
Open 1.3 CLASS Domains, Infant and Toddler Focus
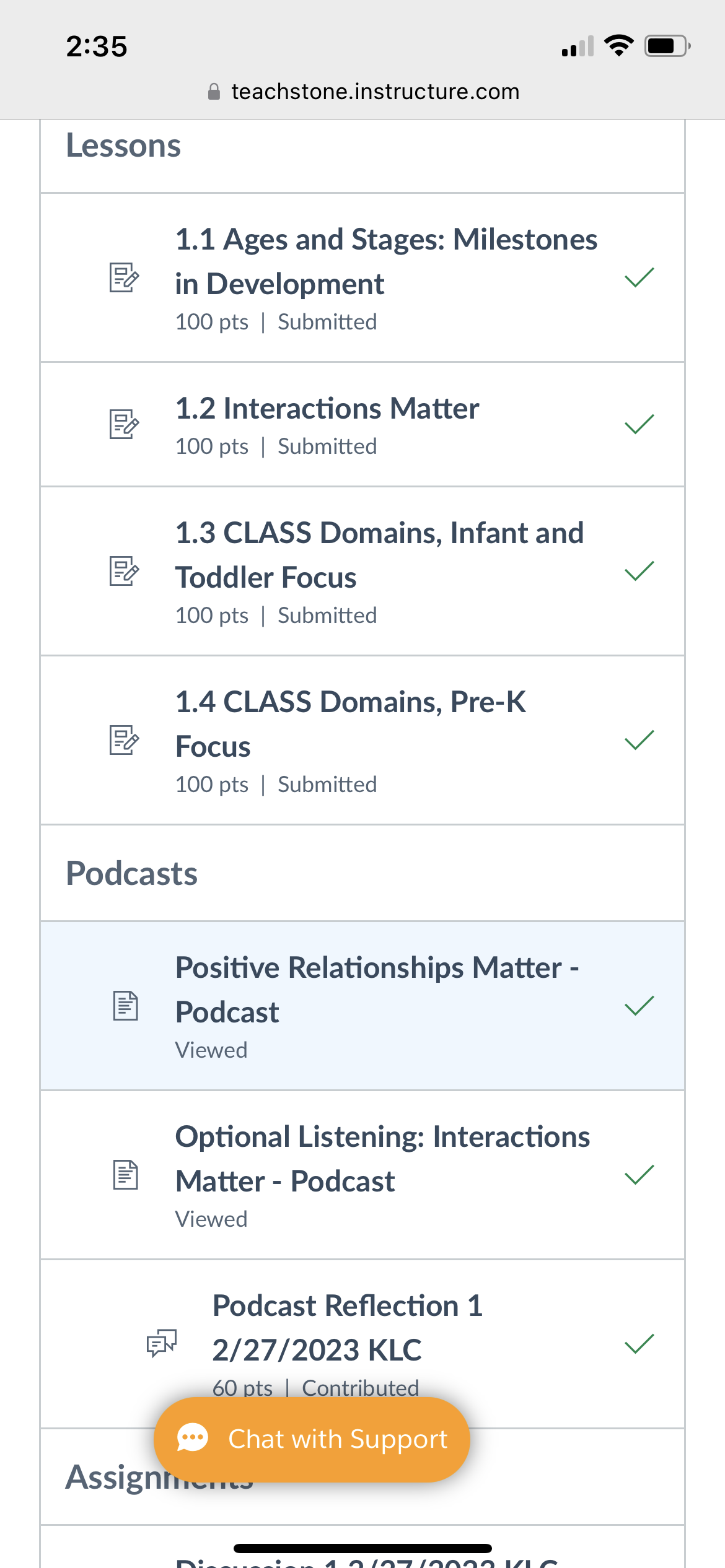point(379,555)
